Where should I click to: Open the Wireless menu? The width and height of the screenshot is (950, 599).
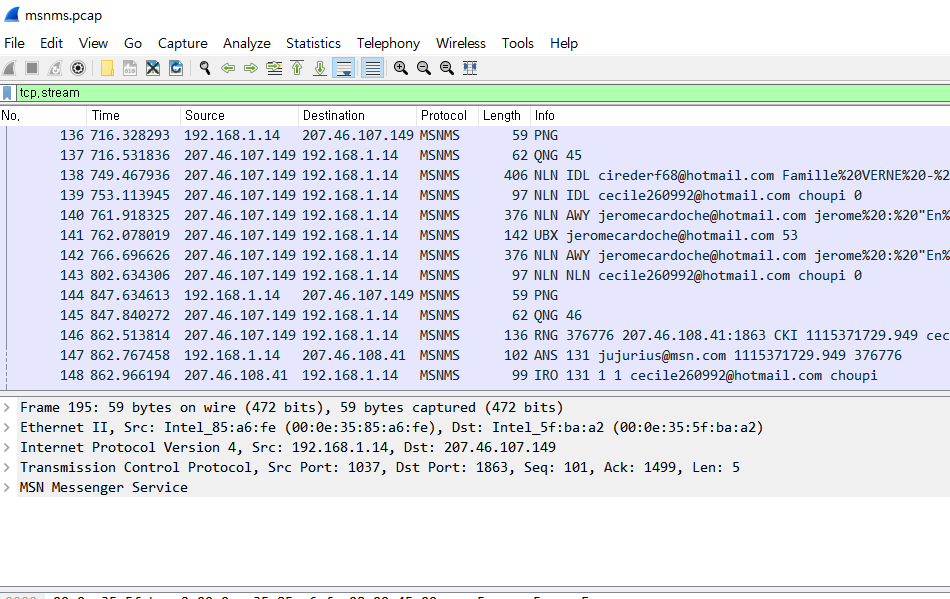point(460,43)
